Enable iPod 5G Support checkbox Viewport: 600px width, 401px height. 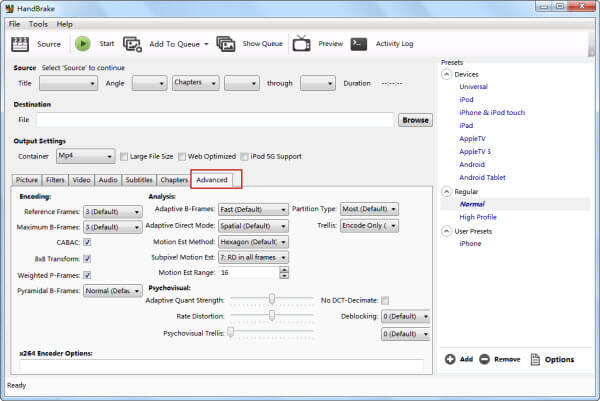tap(244, 156)
